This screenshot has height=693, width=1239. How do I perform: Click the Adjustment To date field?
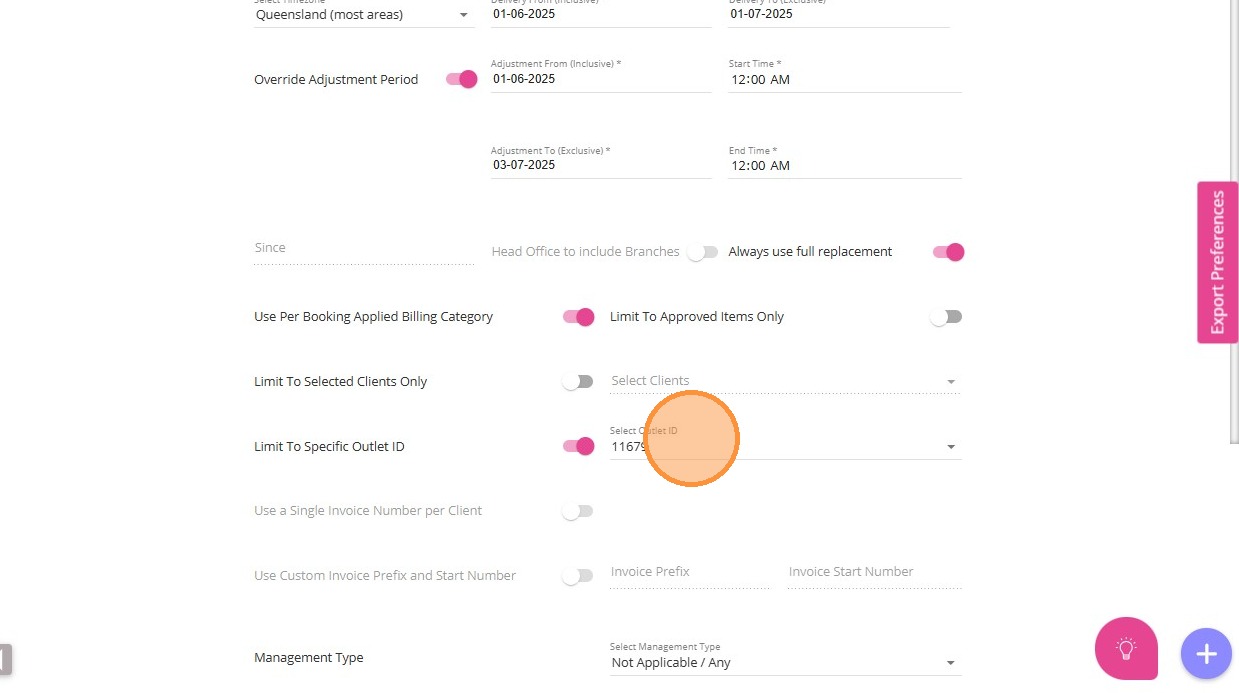(x=600, y=165)
